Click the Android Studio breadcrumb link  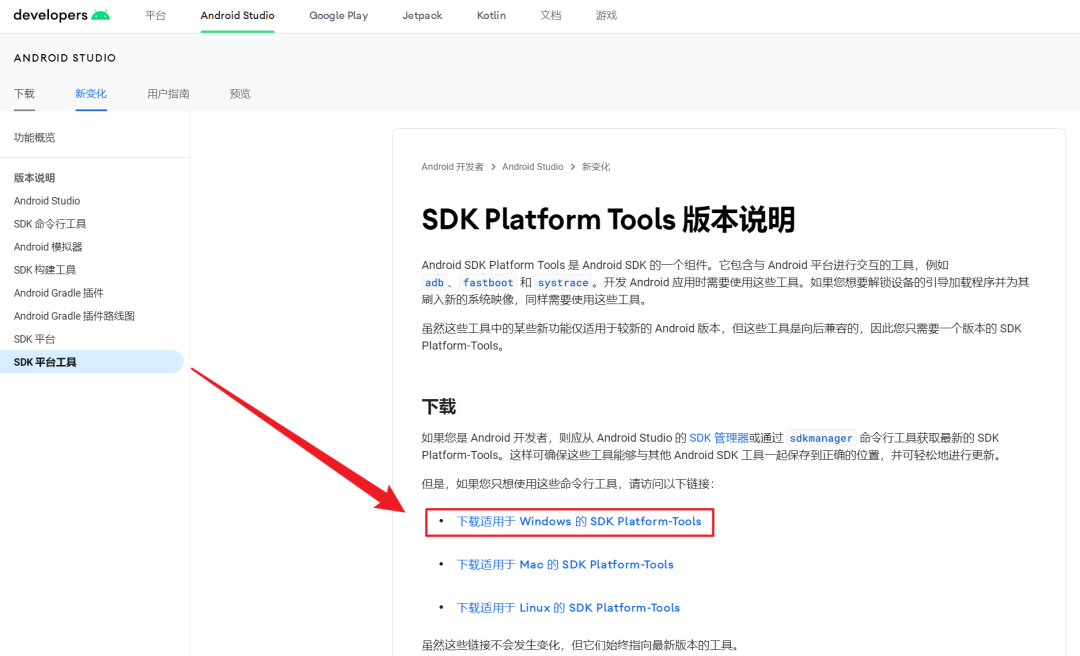[532, 167]
